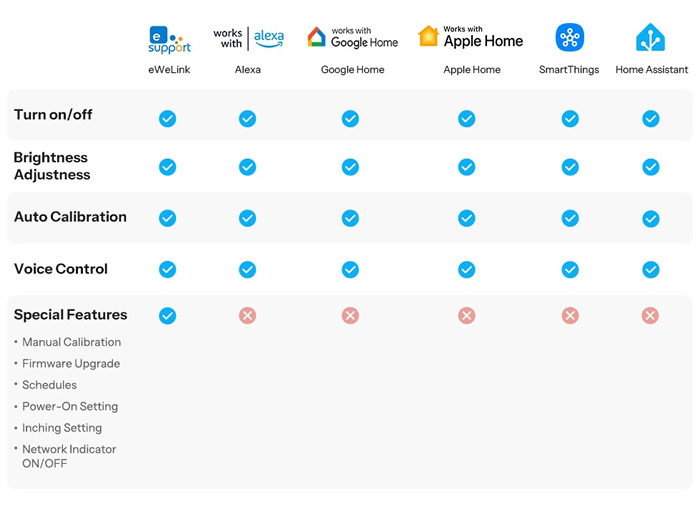Click Google Home red cross for Special Features
This screenshot has height=516, width=700.
(350, 316)
